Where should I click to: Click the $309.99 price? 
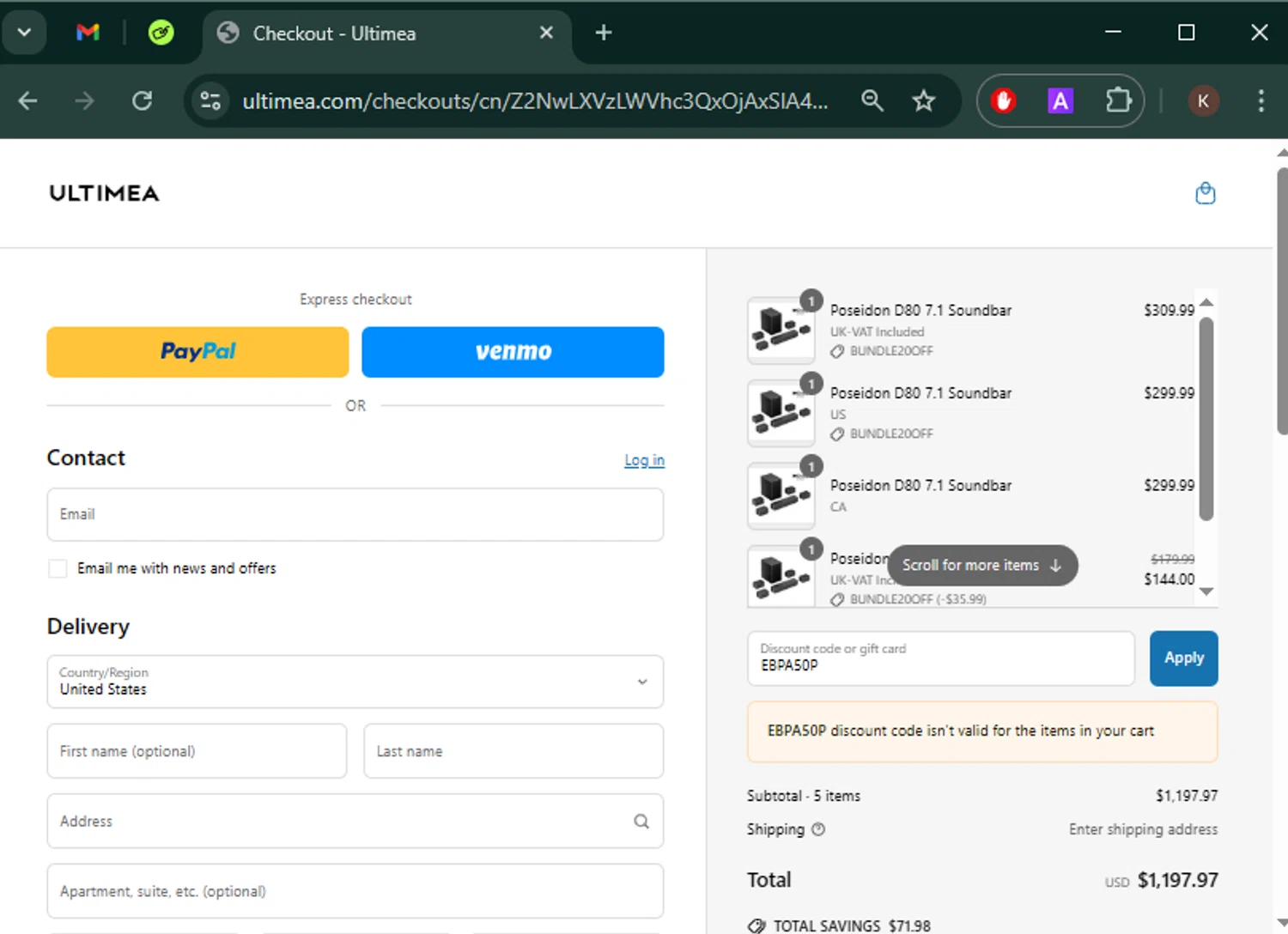coord(1169,310)
